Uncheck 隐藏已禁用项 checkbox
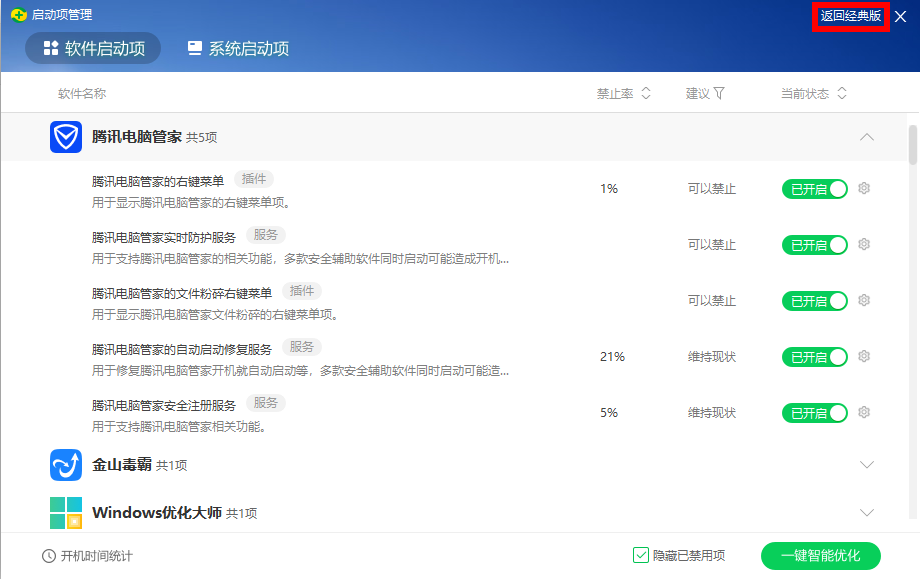The width and height of the screenshot is (920, 579). pyautogui.click(x=641, y=555)
